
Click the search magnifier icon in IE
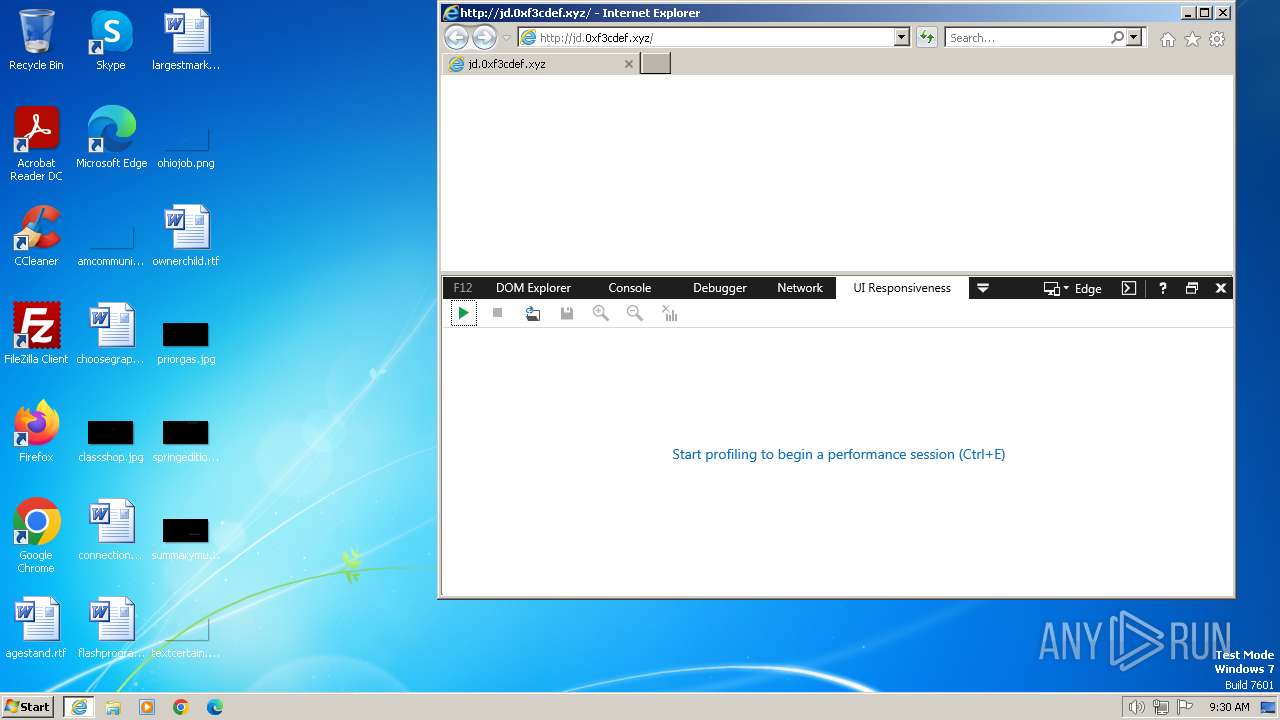tap(1117, 38)
